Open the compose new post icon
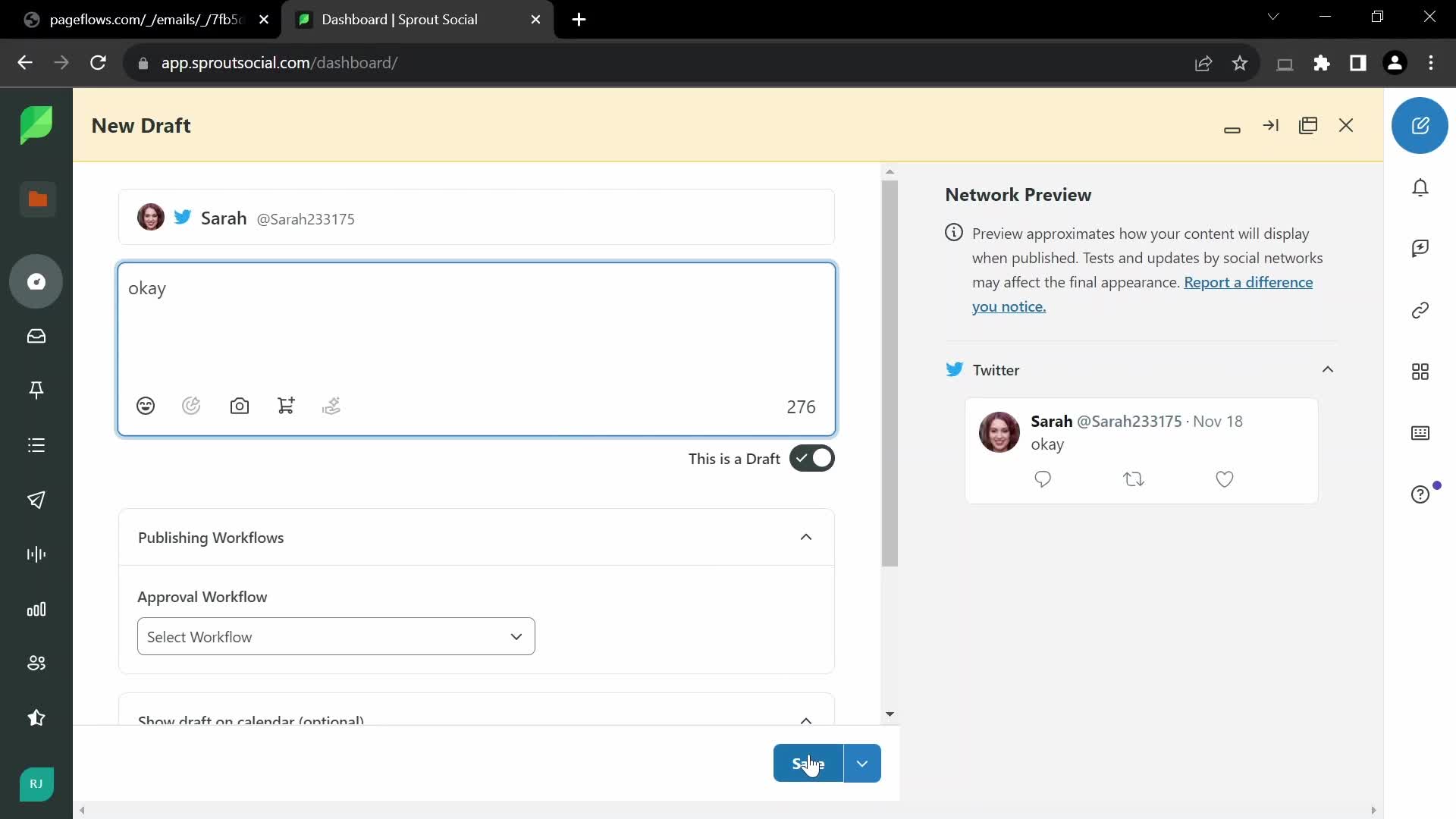Image resolution: width=1456 pixels, height=819 pixels. (x=1421, y=125)
